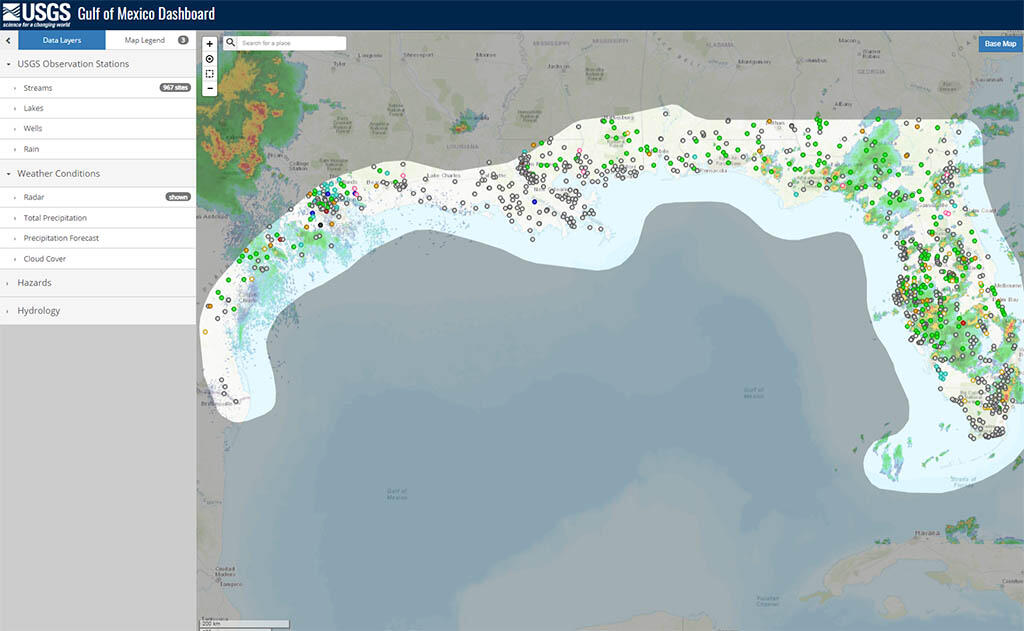Open the Data Layers tab

[61, 41]
